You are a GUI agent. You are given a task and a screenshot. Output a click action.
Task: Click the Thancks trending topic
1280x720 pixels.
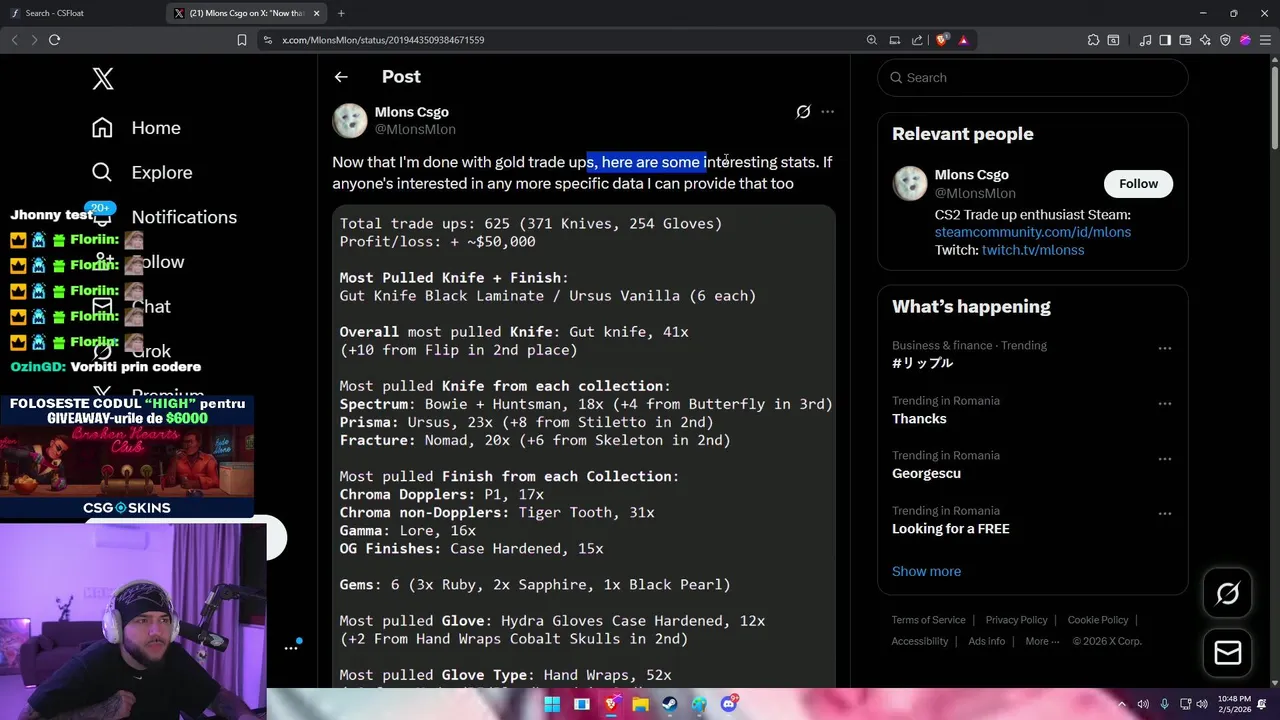919,418
